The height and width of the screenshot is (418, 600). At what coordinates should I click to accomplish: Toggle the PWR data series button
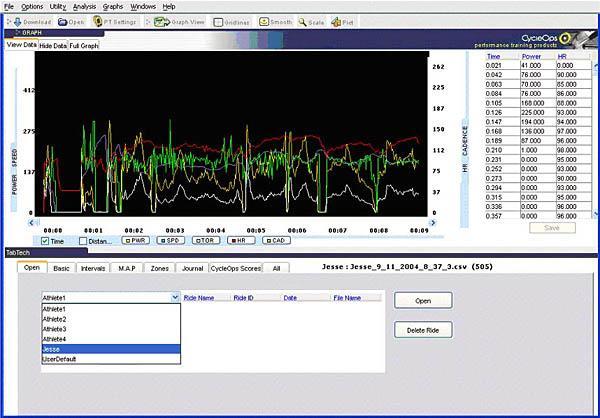[x=135, y=241]
